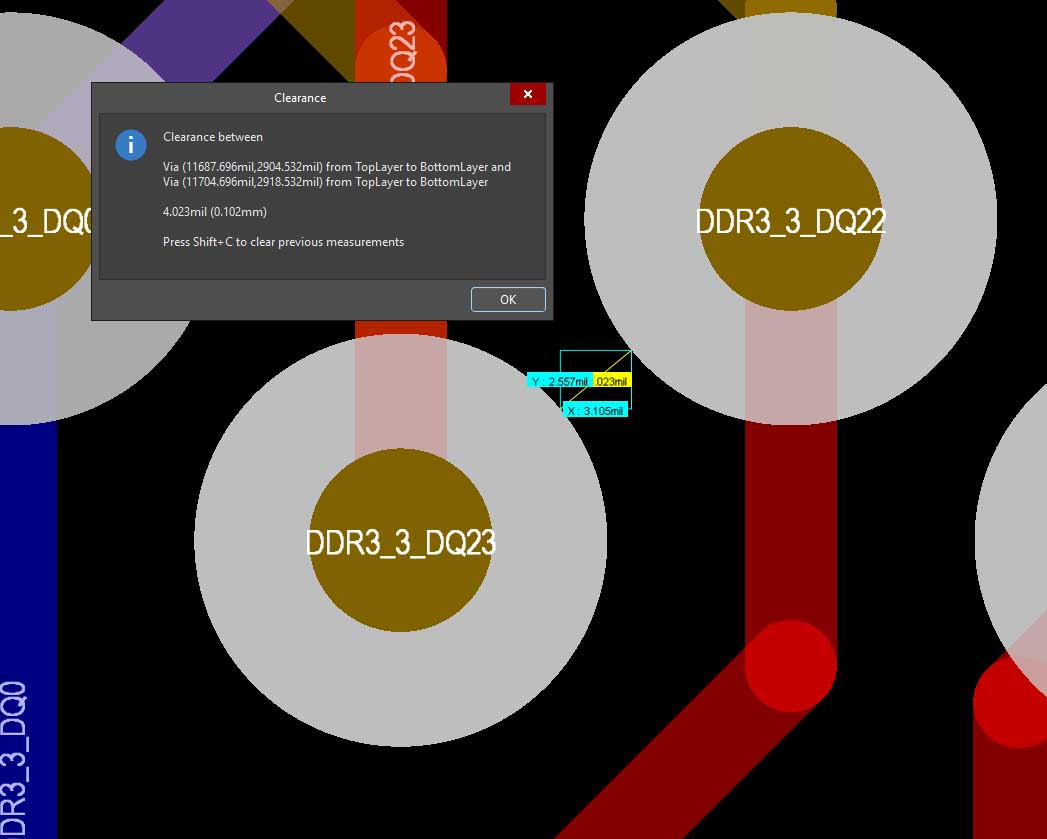Viewport: 1047px width, 839px height.
Task: Click OK in the Clearance dialog
Action: click(508, 300)
